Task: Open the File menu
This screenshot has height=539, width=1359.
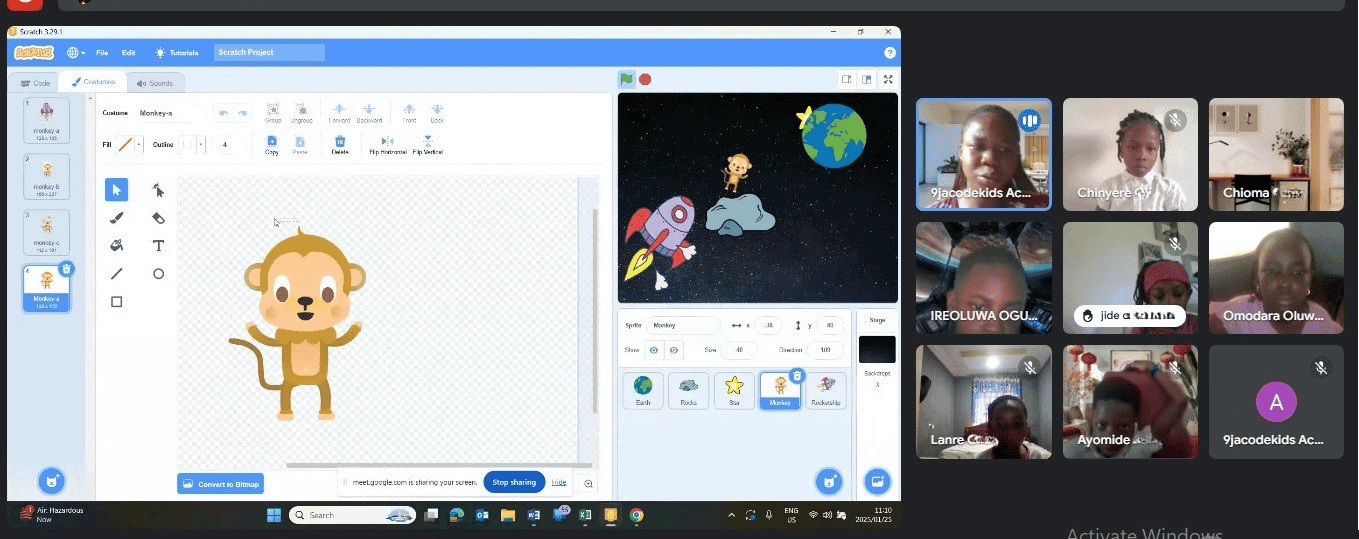Action: click(x=102, y=52)
